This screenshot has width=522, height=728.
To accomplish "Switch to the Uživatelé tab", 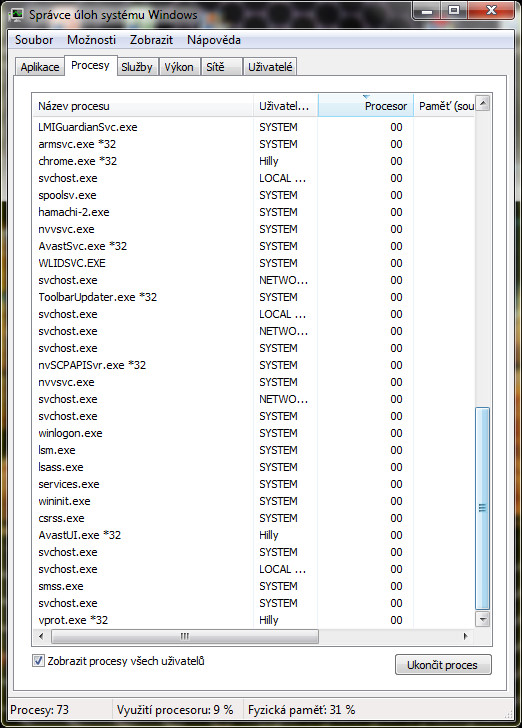I will point(270,67).
